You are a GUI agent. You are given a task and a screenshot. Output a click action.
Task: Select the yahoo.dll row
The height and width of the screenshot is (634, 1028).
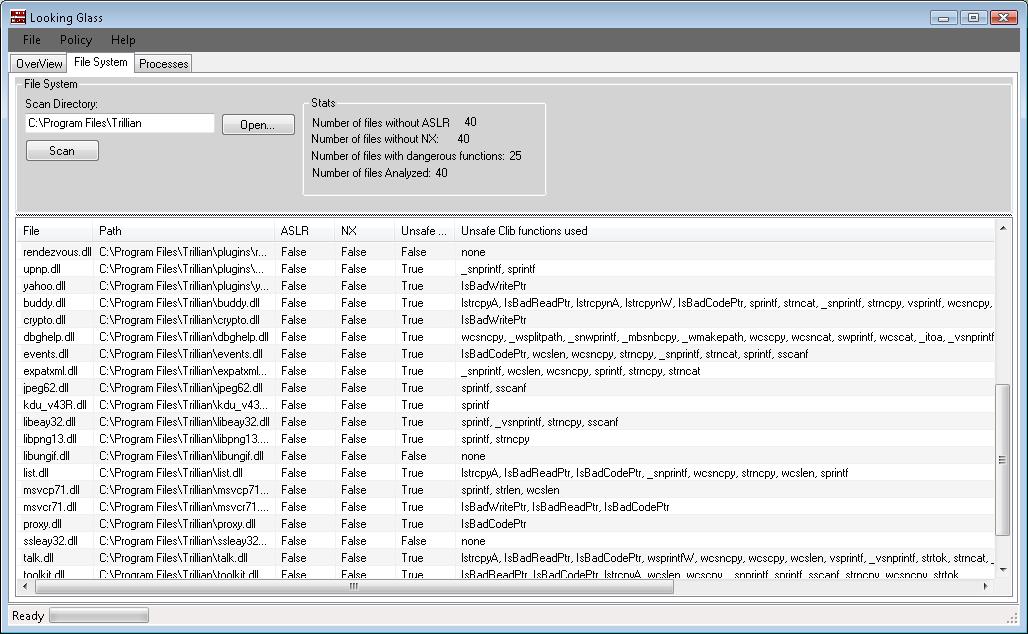point(506,286)
